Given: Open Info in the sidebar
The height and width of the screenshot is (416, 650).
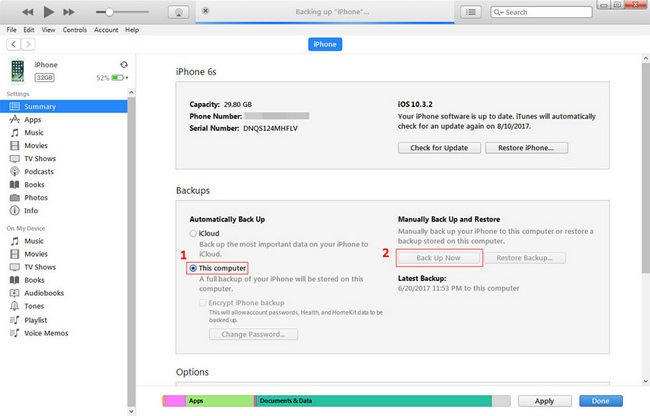Looking at the screenshot, I should (31, 210).
